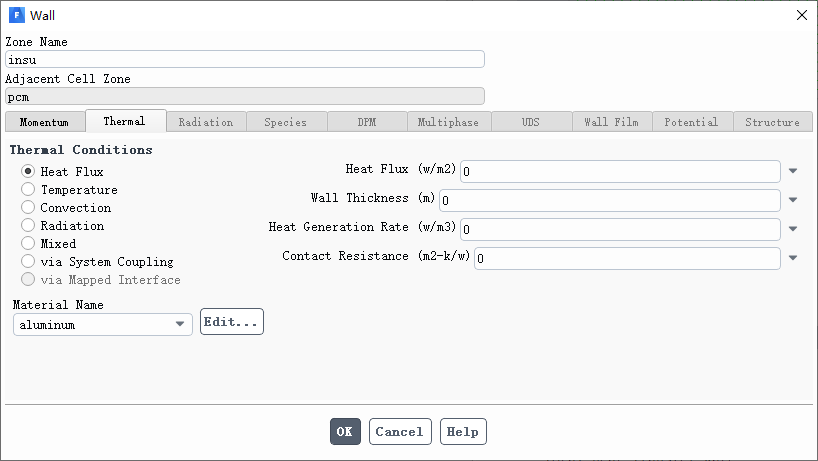Select the Temperature thermal condition
The height and width of the screenshot is (461, 818).
(x=28, y=189)
